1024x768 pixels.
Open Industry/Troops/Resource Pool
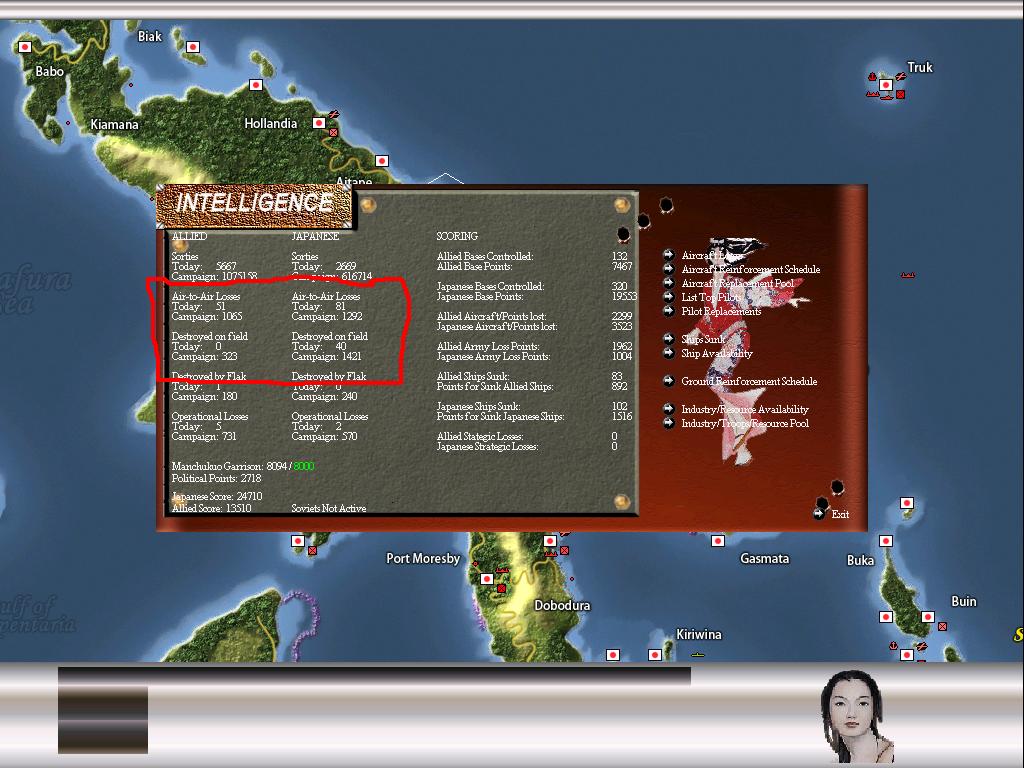point(745,423)
